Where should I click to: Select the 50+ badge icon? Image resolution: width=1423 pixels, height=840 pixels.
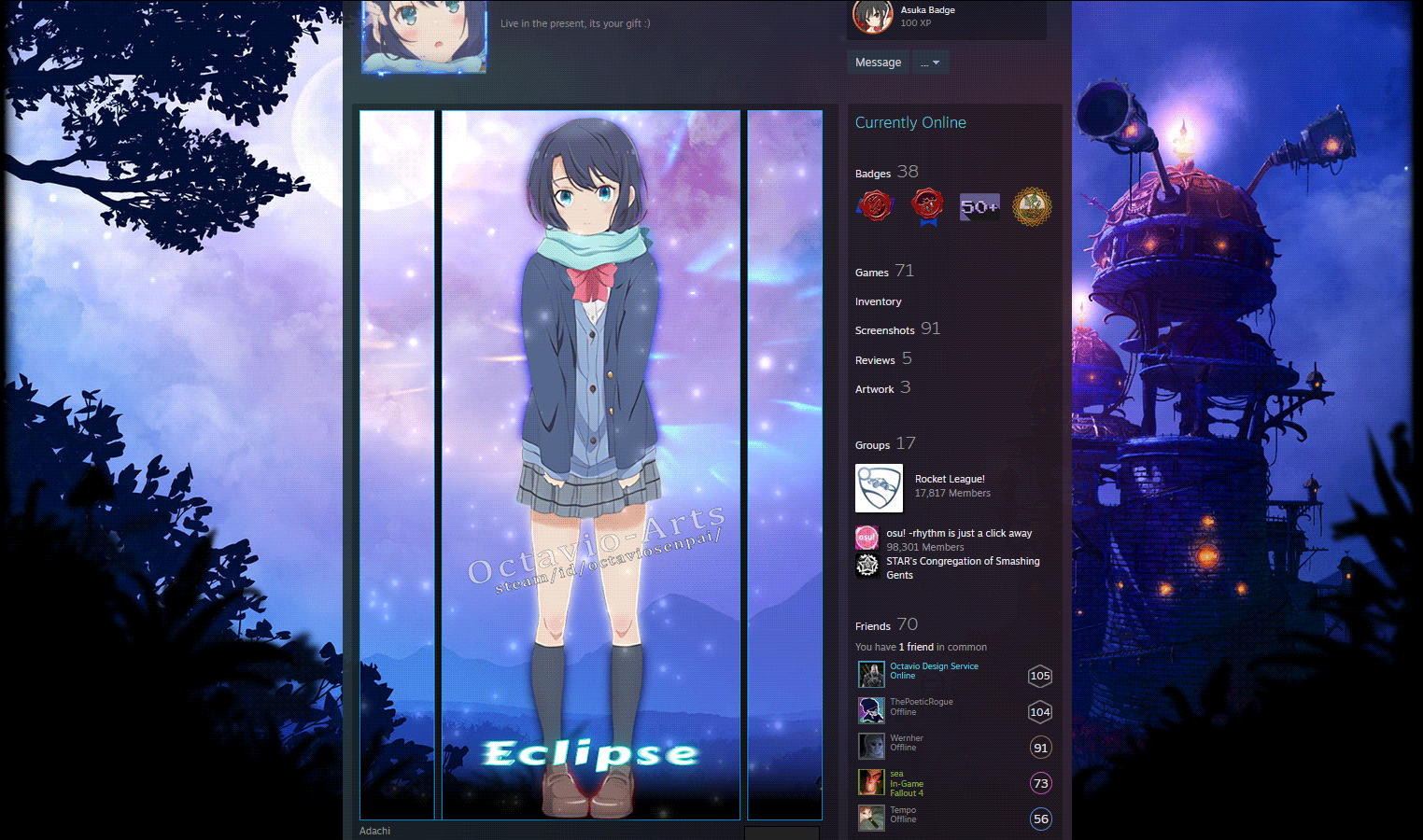pyautogui.click(x=979, y=206)
